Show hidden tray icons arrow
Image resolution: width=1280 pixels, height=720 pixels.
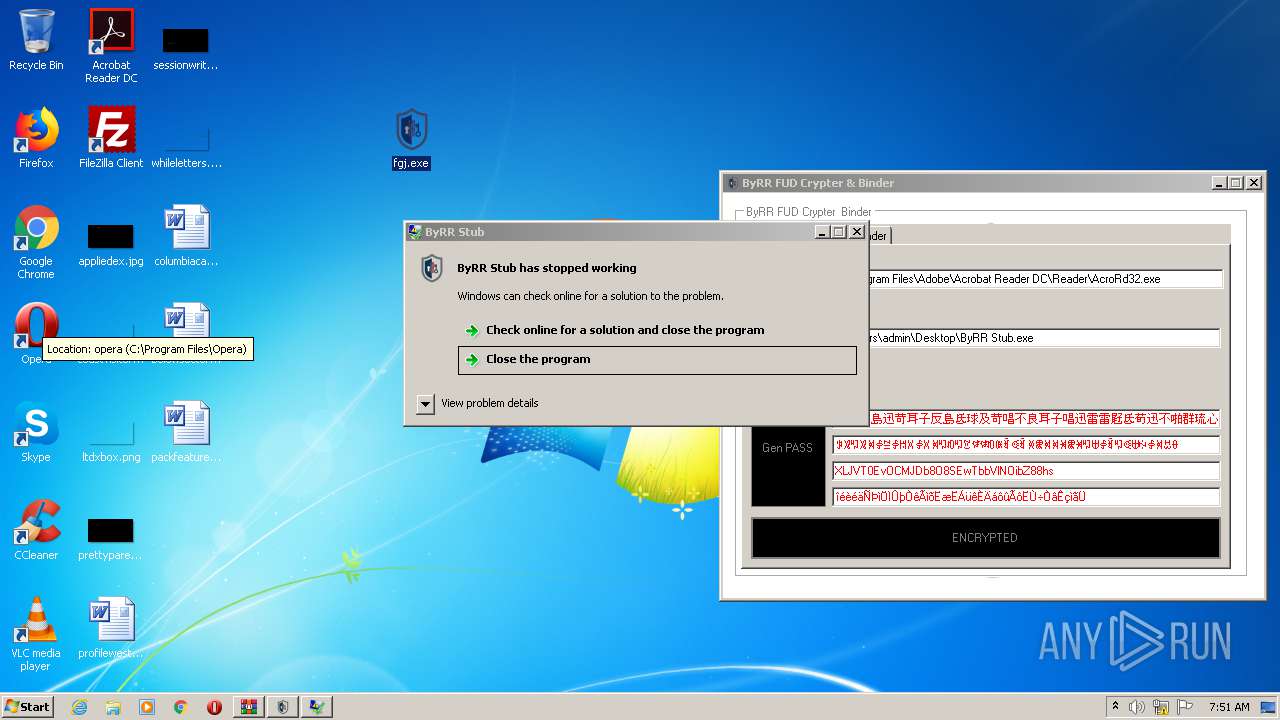point(1115,707)
